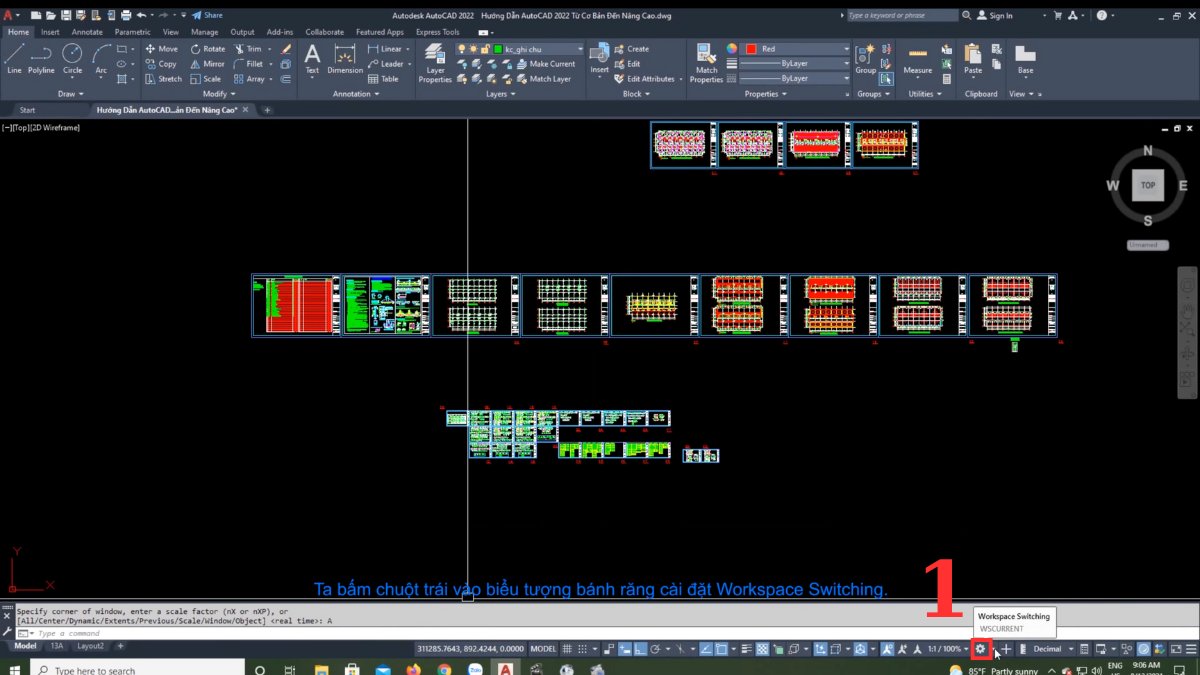Open the annotation scale 1:1/100% dropdown
Viewport: 1200px width, 675px height.
coord(950,648)
